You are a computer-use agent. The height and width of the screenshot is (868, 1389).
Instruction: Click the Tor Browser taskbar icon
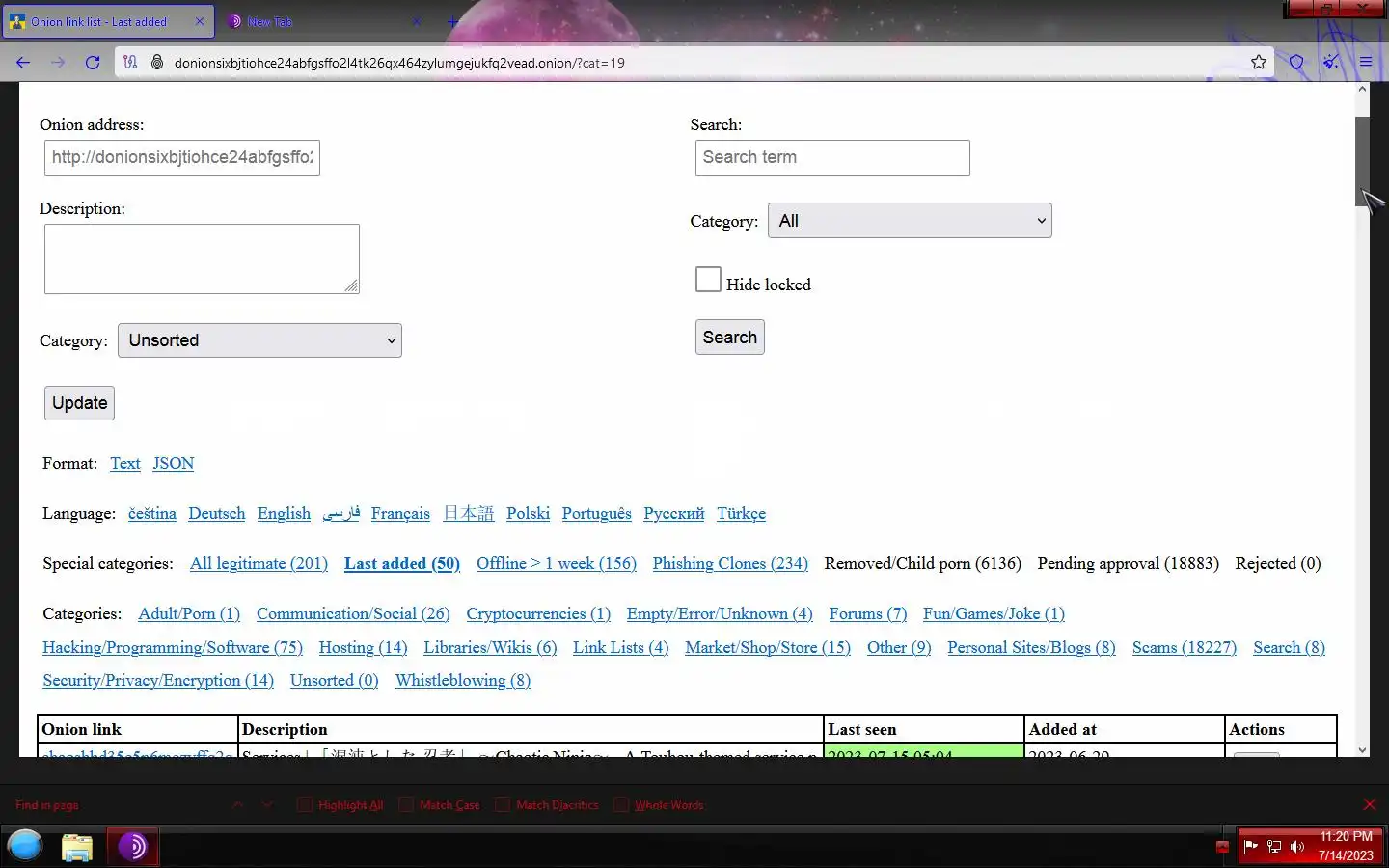click(132, 847)
